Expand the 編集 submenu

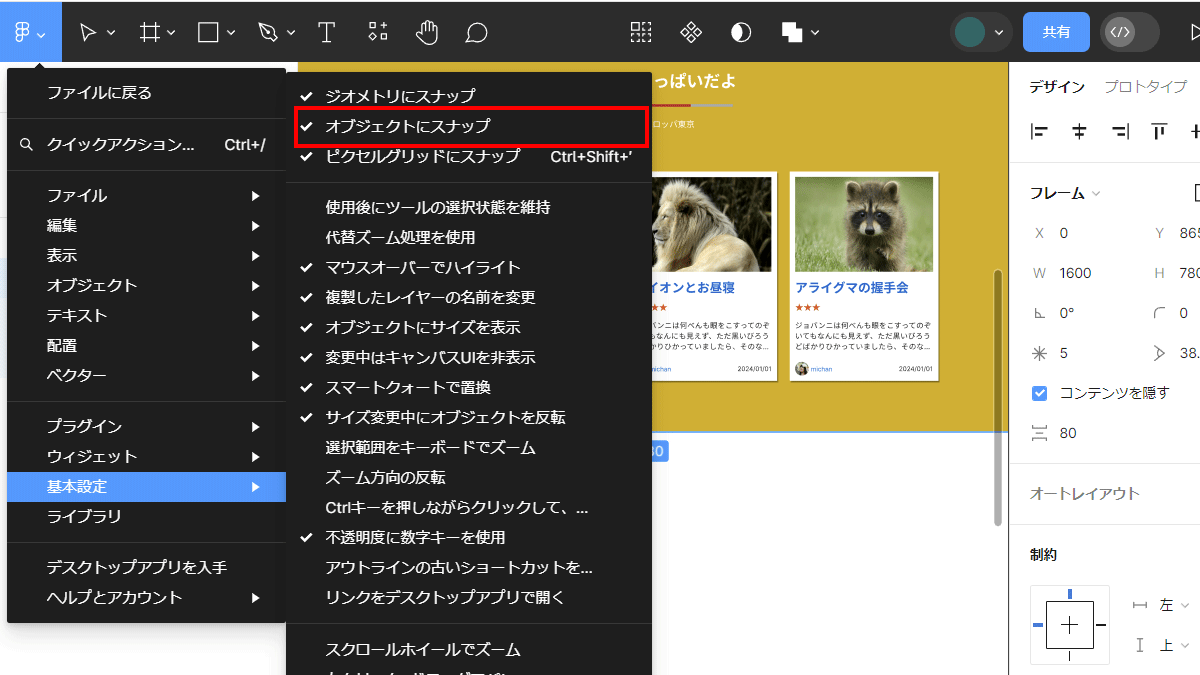tap(147, 225)
